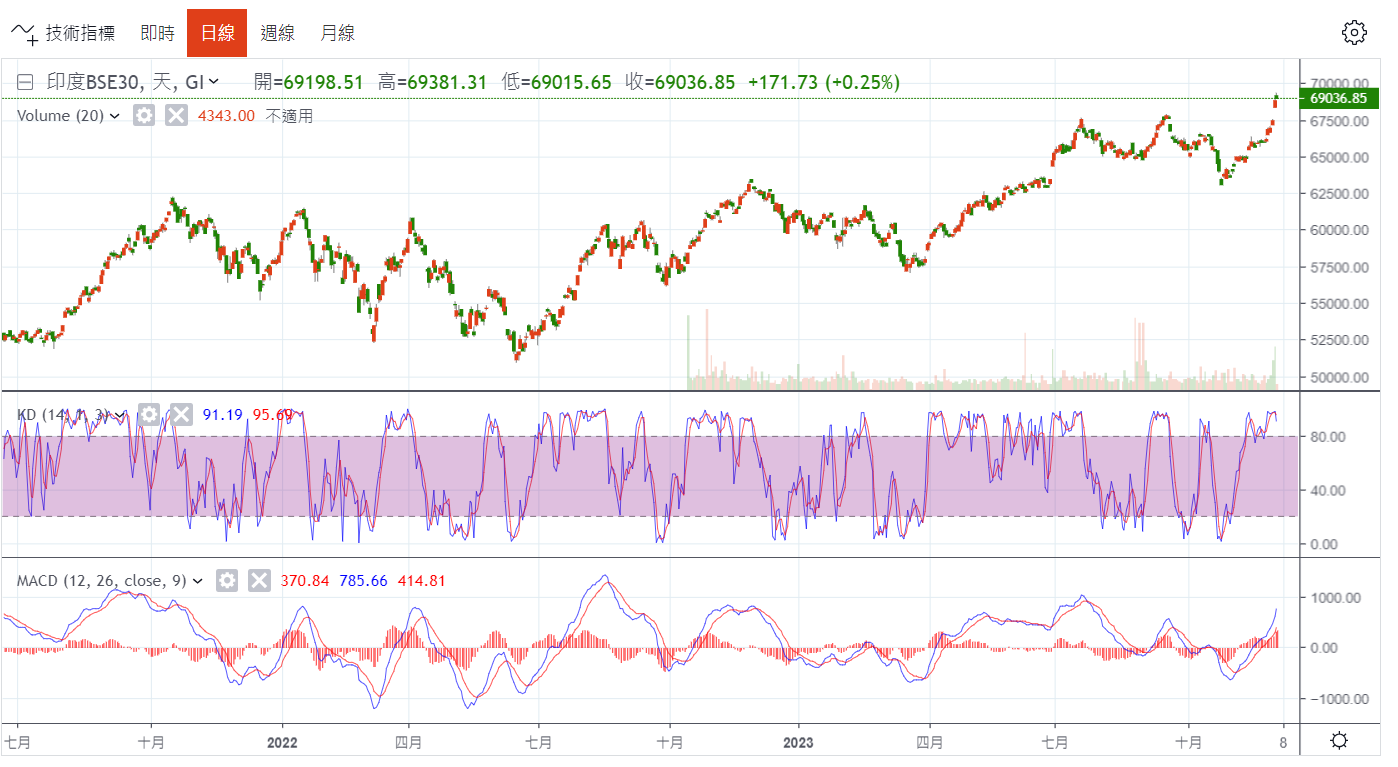This screenshot has width=1398, height=767.
Task: Collapse the chart legend with minus box
Action: point(26,83)
